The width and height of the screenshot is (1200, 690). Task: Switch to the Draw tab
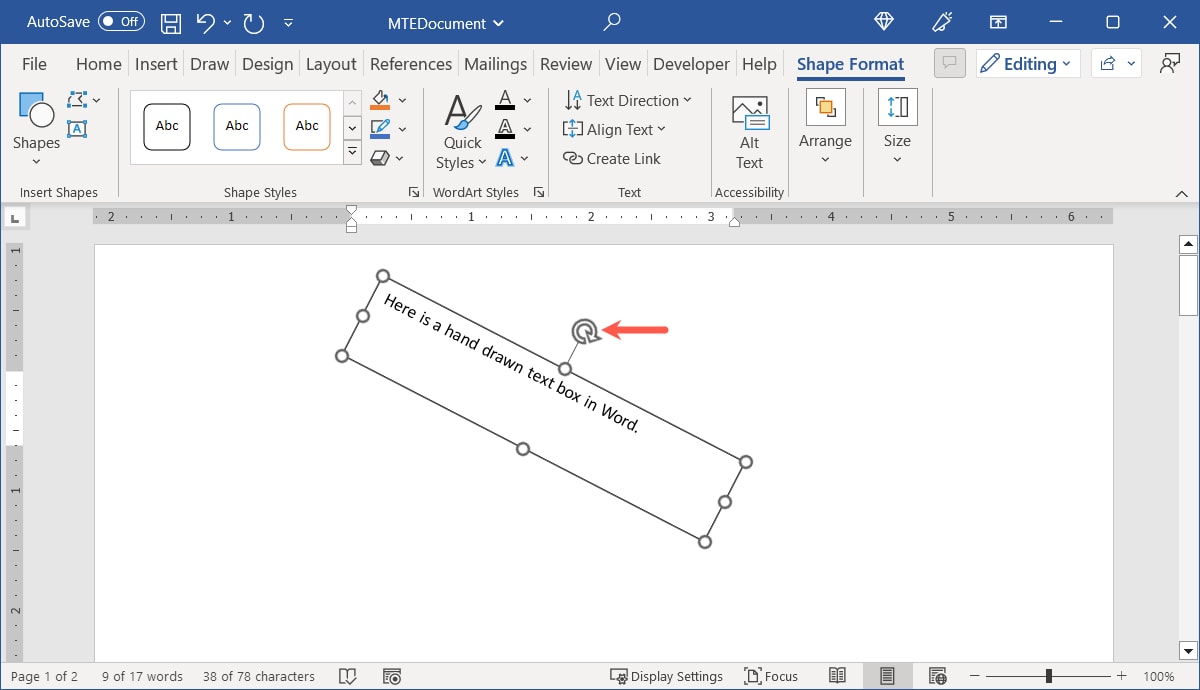pyautogui.click(x=209, y=63)
